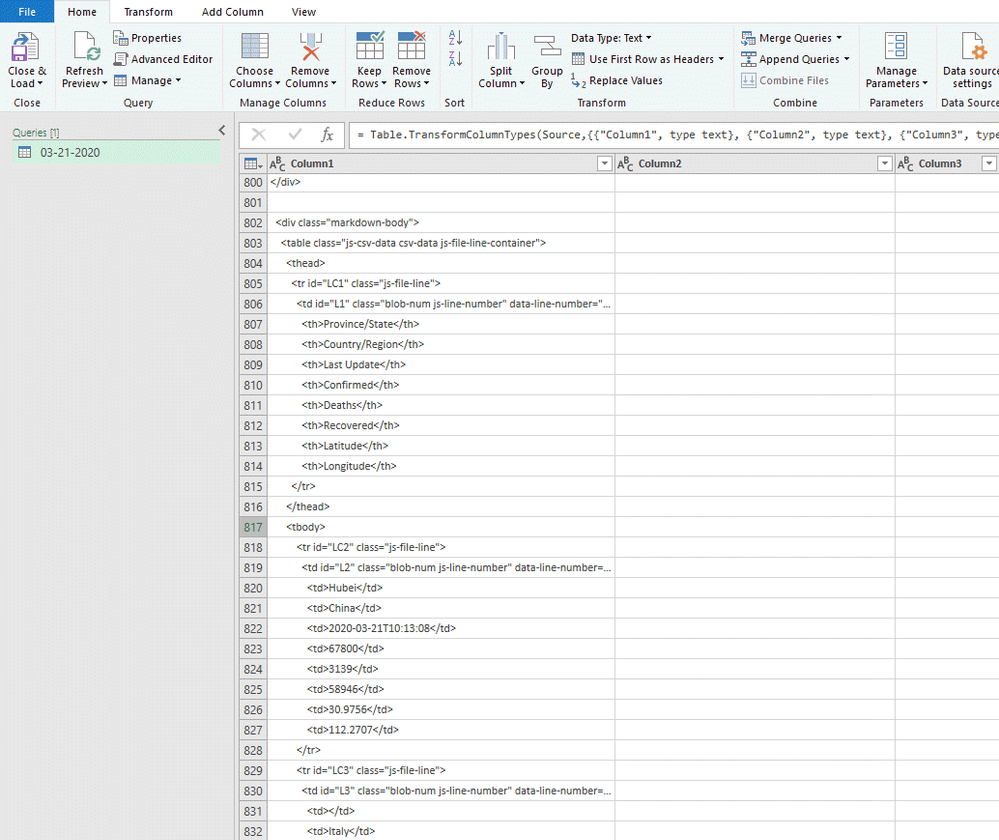Image resolution: width=999 pixels, height=840 pixels.
Task: Click the Combine Files button
Action: pos(786,80)
